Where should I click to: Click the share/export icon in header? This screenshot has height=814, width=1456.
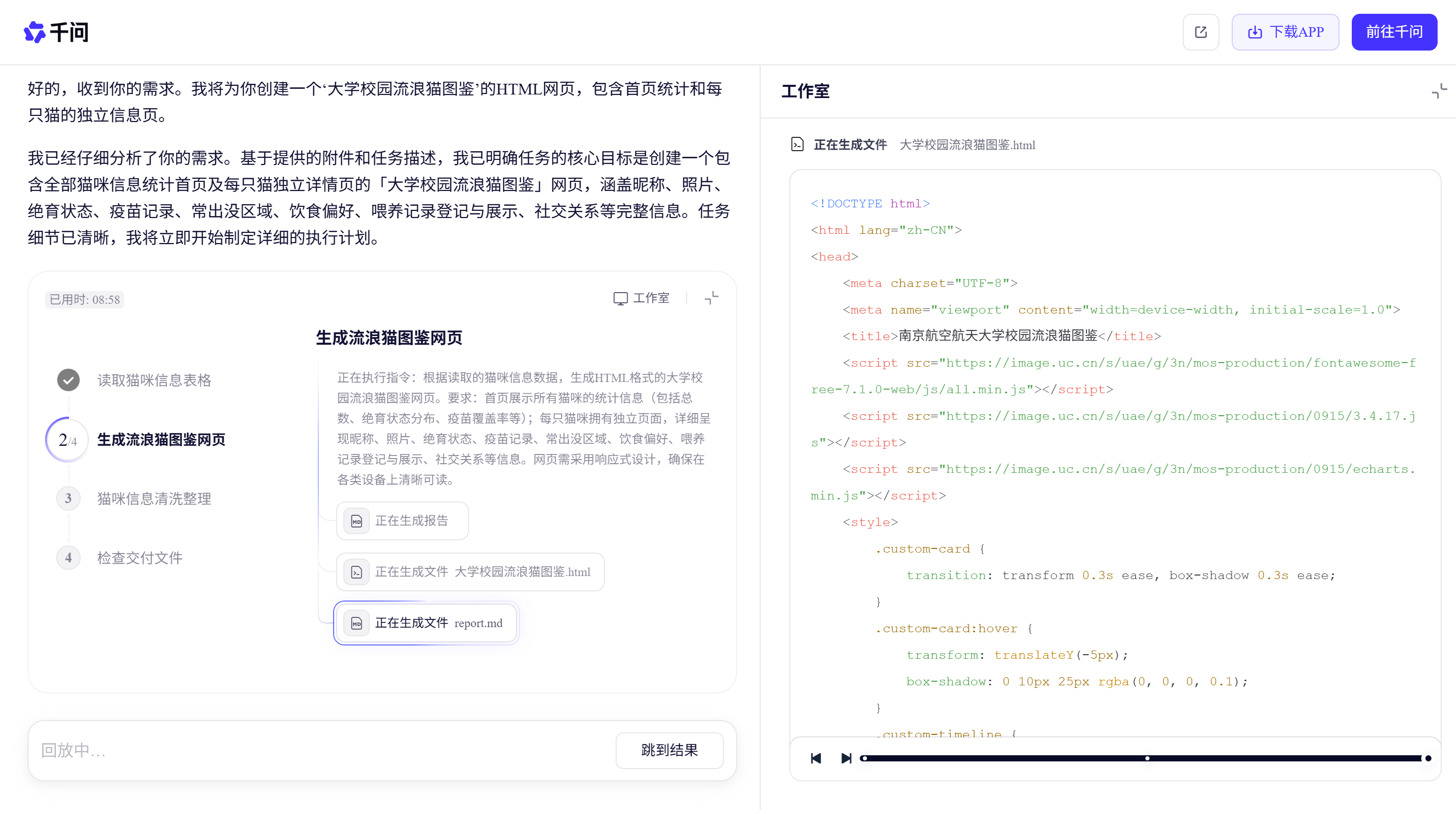[1201, 32]
